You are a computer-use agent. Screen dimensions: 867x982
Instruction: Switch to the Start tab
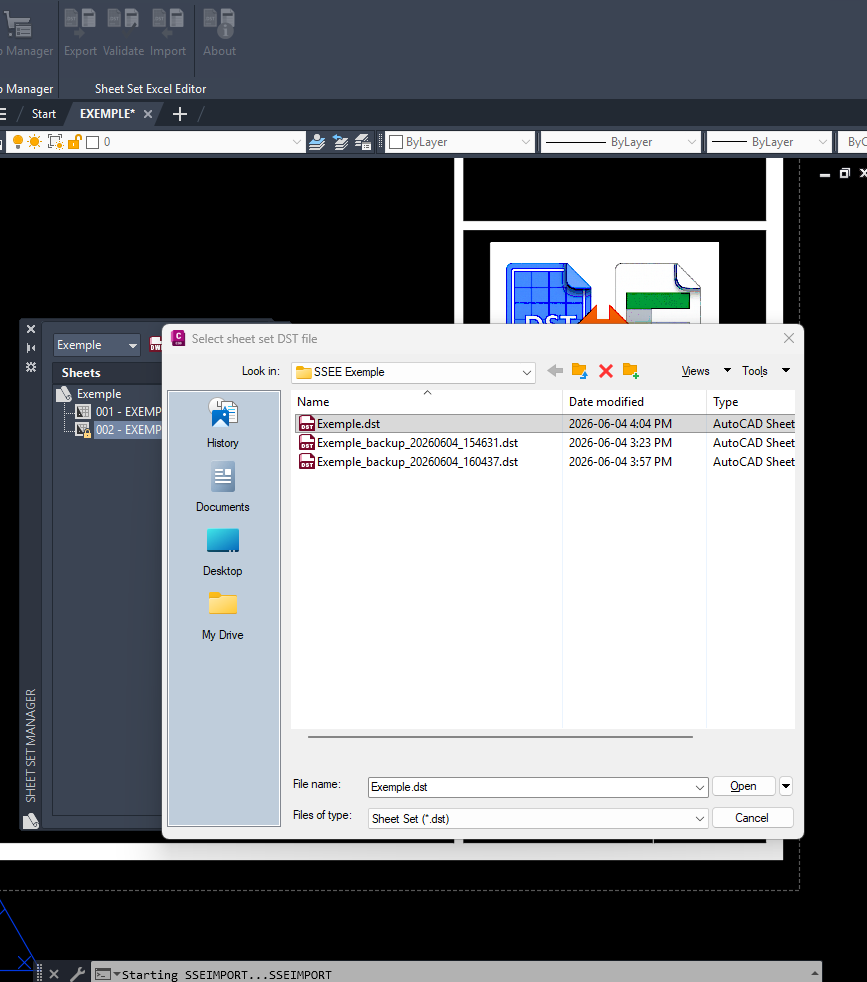tap(44, 114)
